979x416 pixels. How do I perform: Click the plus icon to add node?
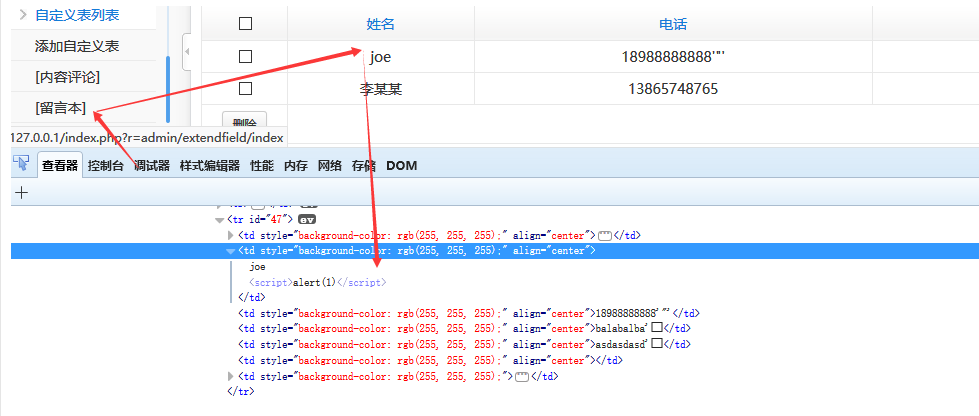pos(21,192)
